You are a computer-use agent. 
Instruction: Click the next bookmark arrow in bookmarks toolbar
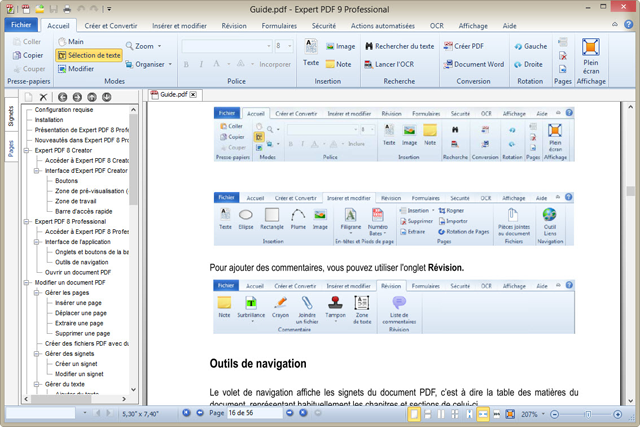77,97
